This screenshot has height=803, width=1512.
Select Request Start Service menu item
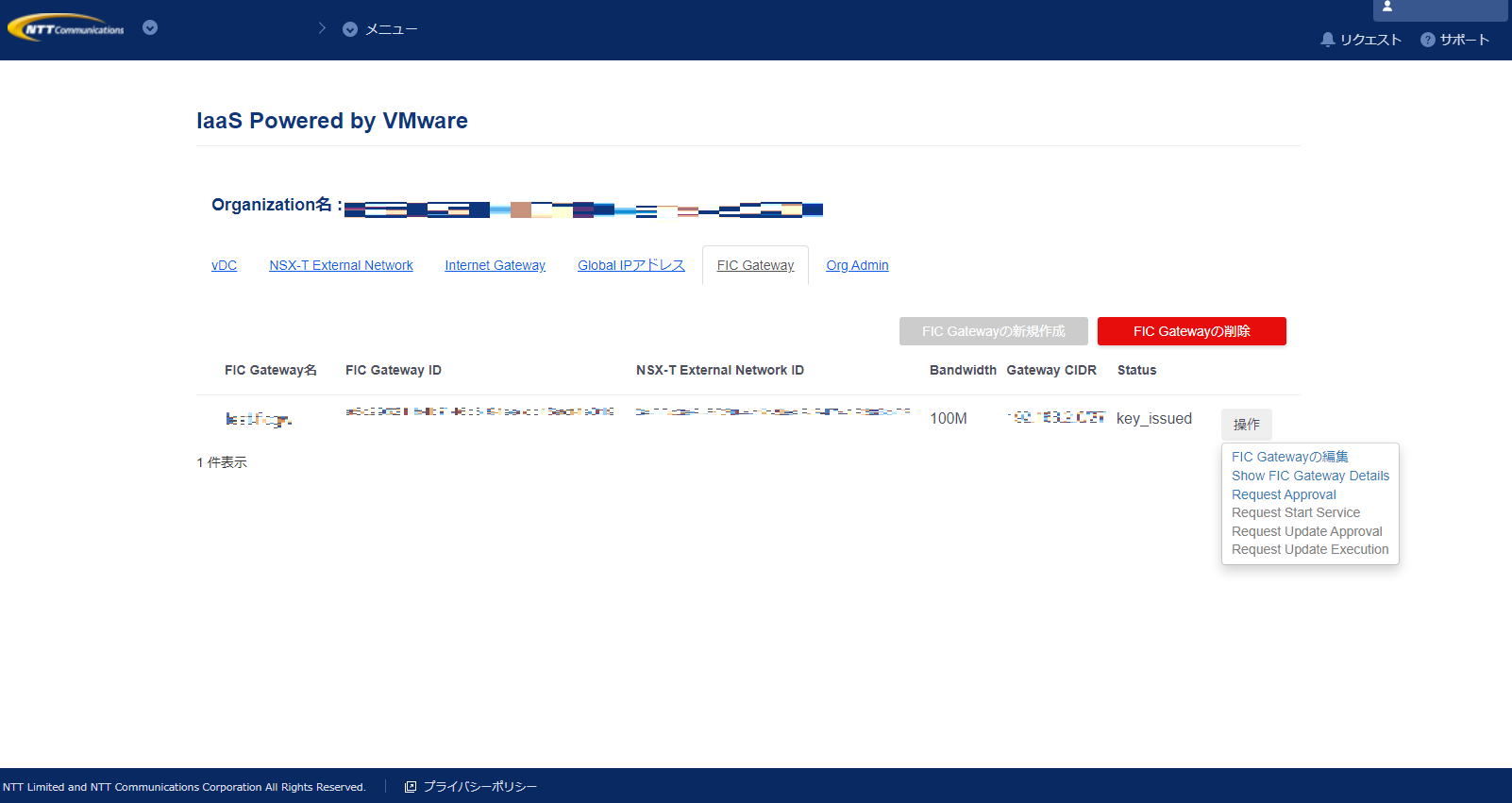[x=1296, y=512]
